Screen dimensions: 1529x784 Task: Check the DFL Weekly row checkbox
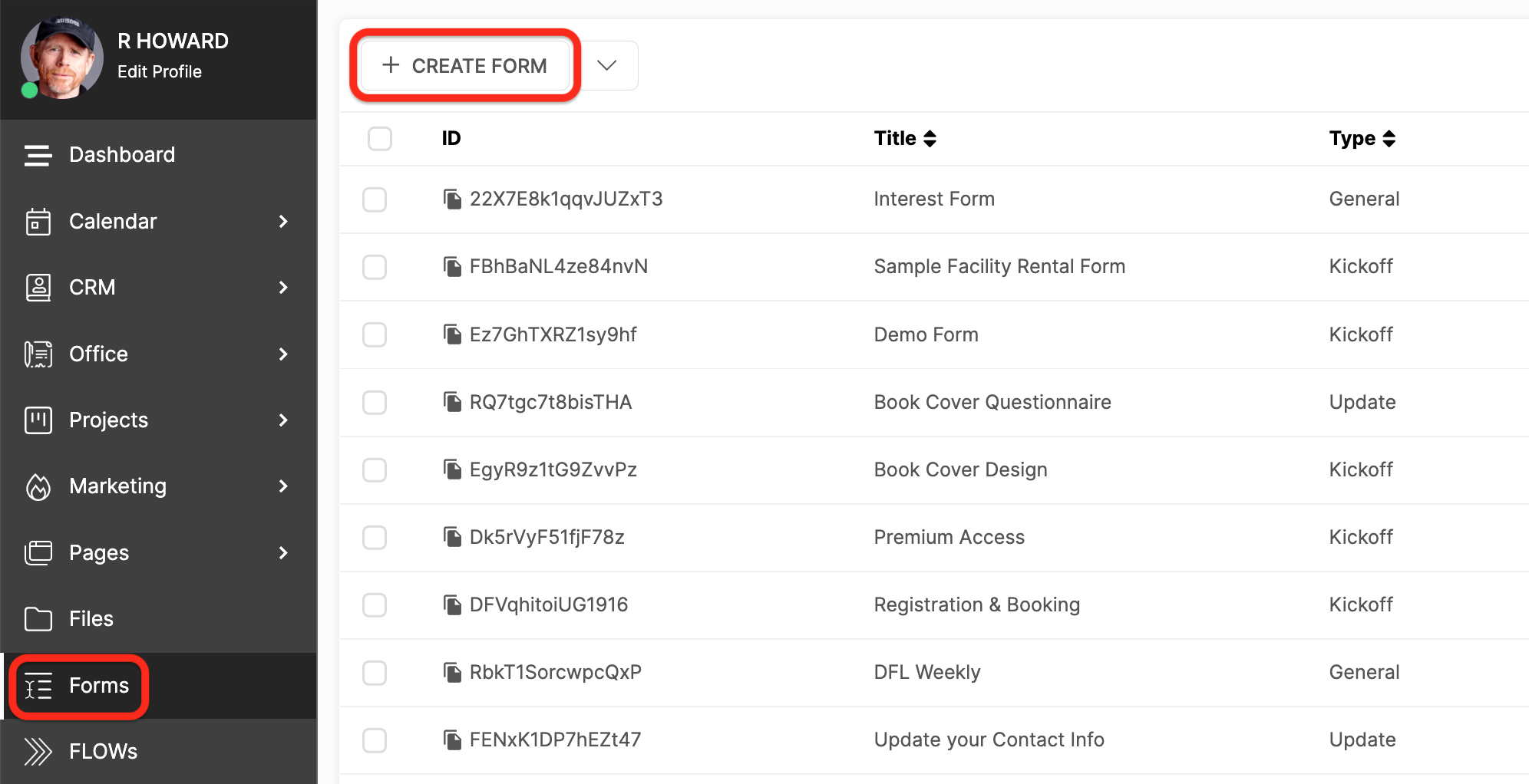tap(375, 673)
